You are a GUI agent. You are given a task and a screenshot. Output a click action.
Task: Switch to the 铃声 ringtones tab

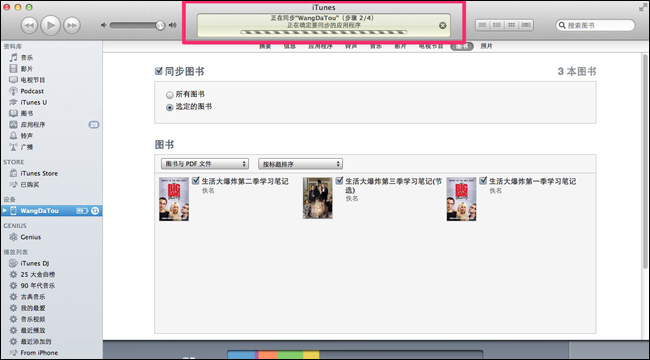pyautogui.click(x=351, y=46)
